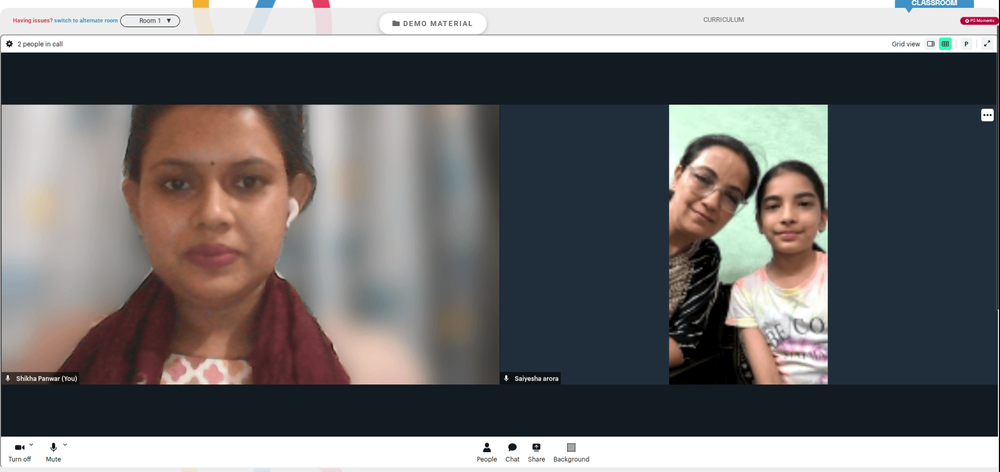Open the Chat panel
1000x472 pixels.
point(512,452)
